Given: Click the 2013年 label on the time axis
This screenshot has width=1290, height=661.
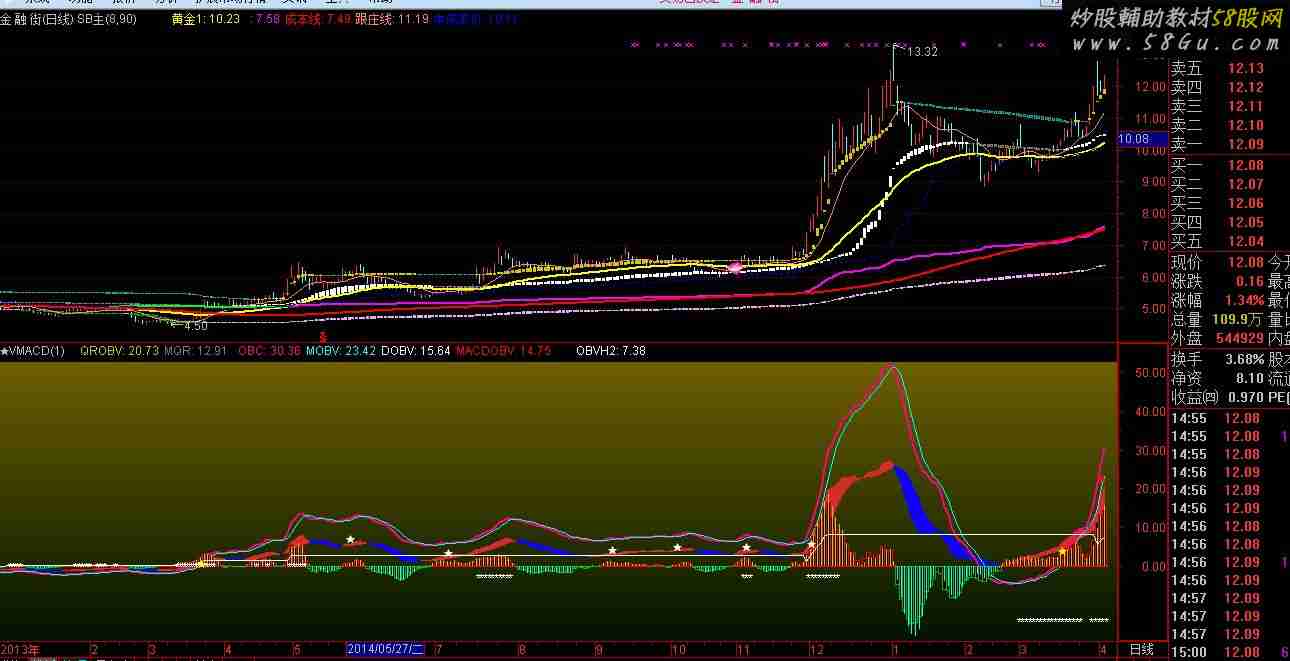Looking at the screenshot, I should (21, 649).
